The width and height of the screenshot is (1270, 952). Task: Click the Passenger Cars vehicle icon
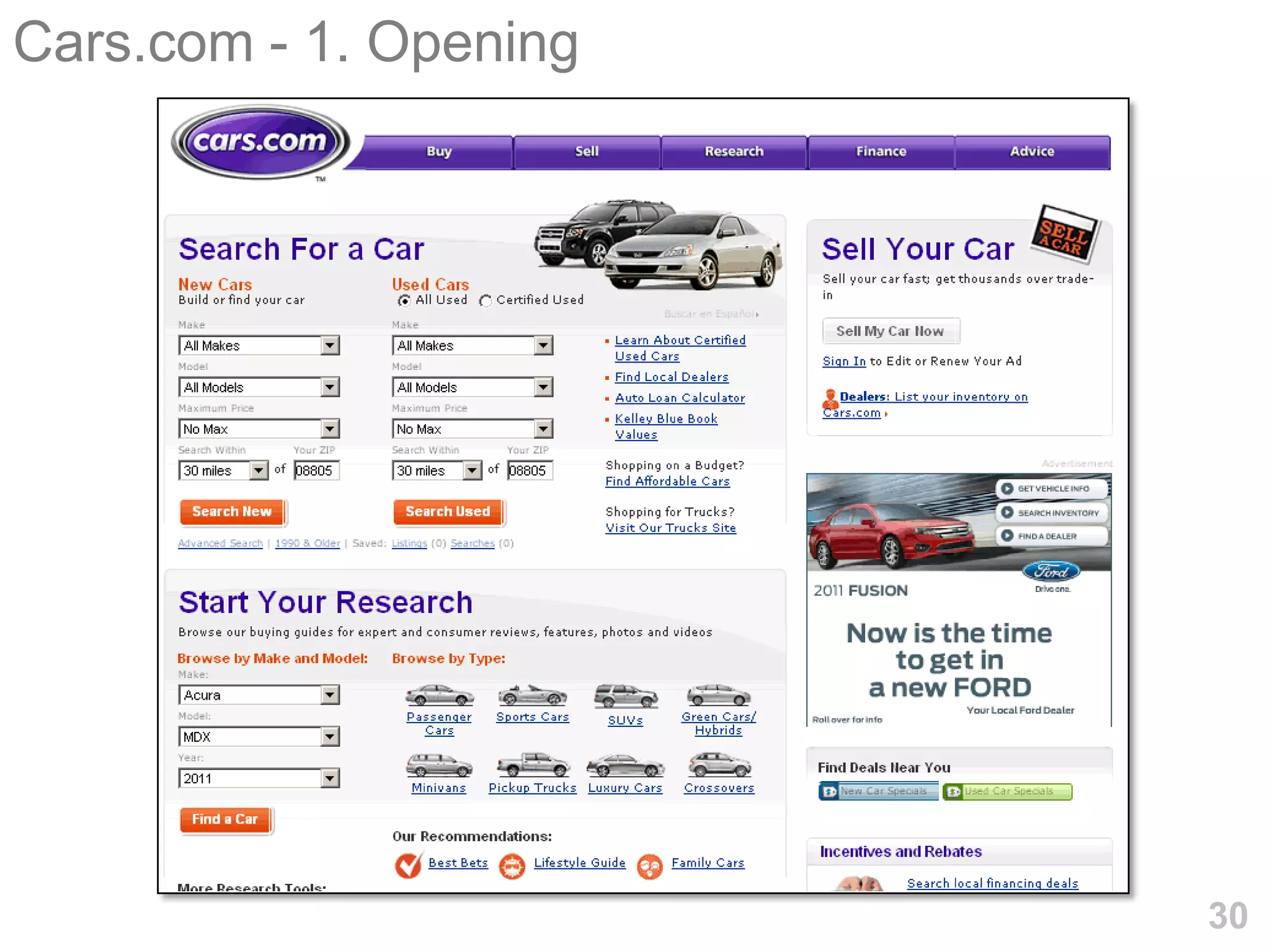click(439, 695)
